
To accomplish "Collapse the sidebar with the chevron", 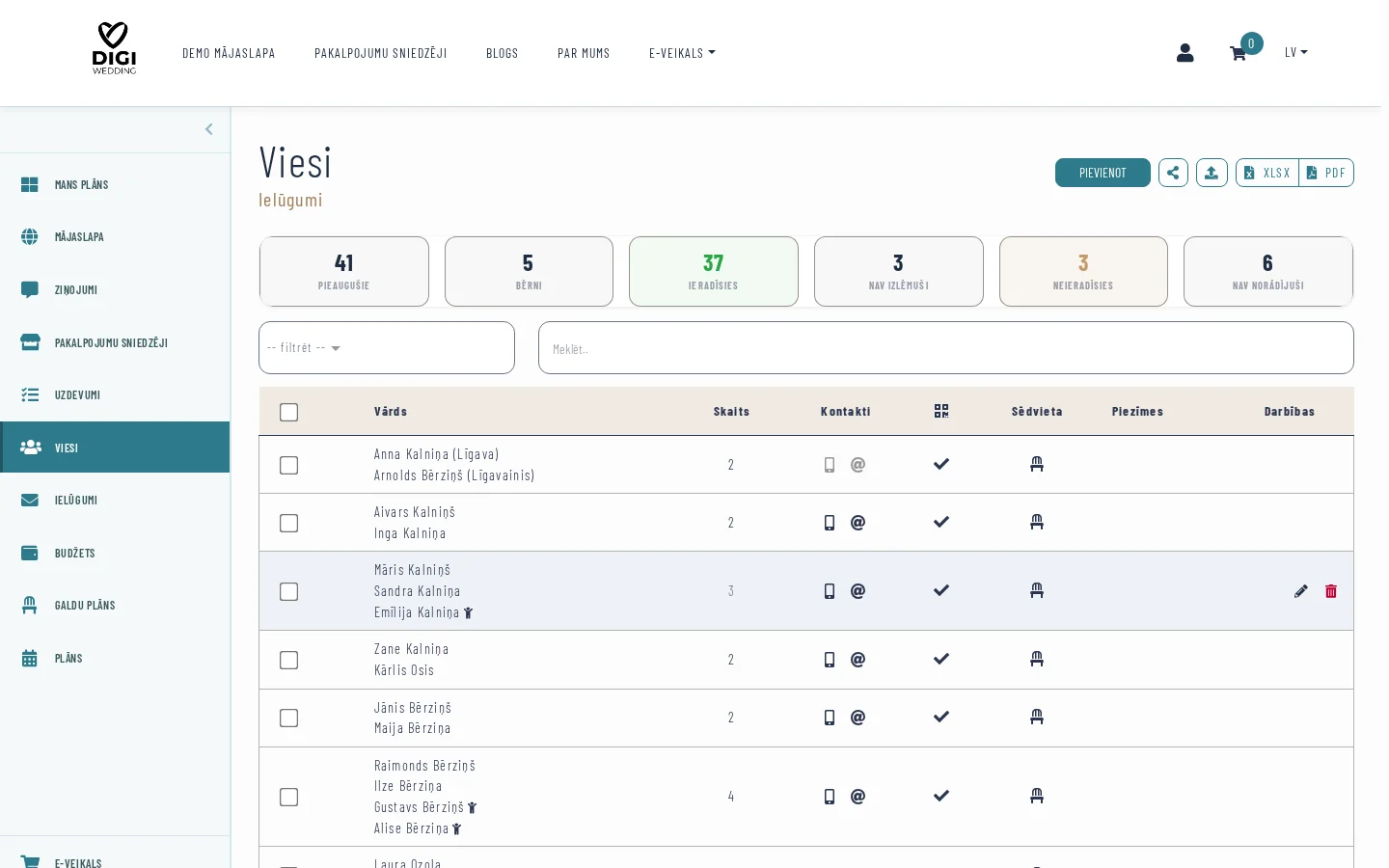I will tap(208, 129).
